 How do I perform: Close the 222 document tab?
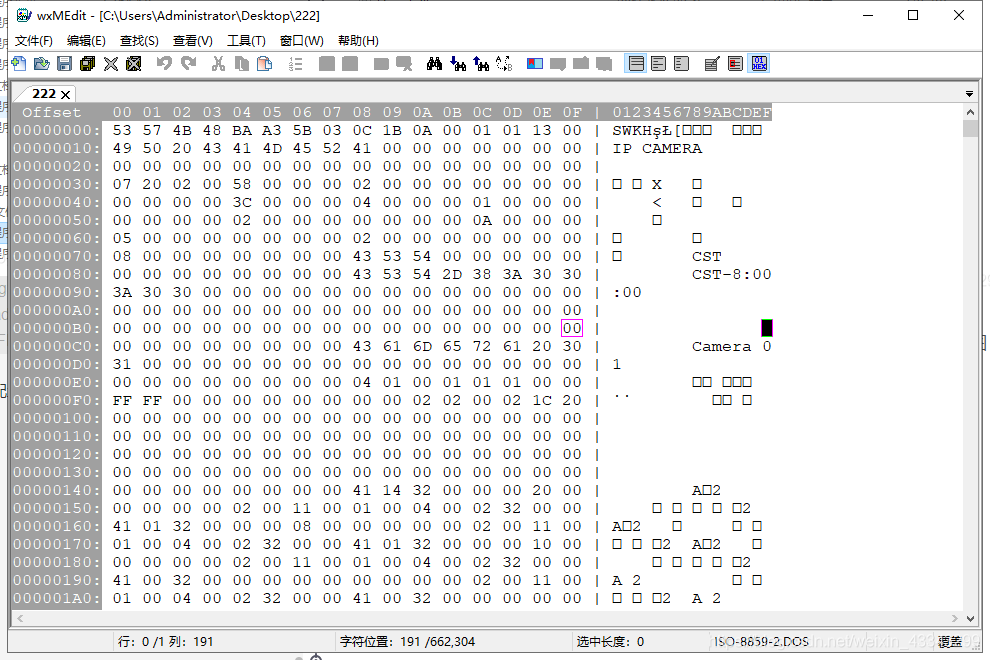65,95
